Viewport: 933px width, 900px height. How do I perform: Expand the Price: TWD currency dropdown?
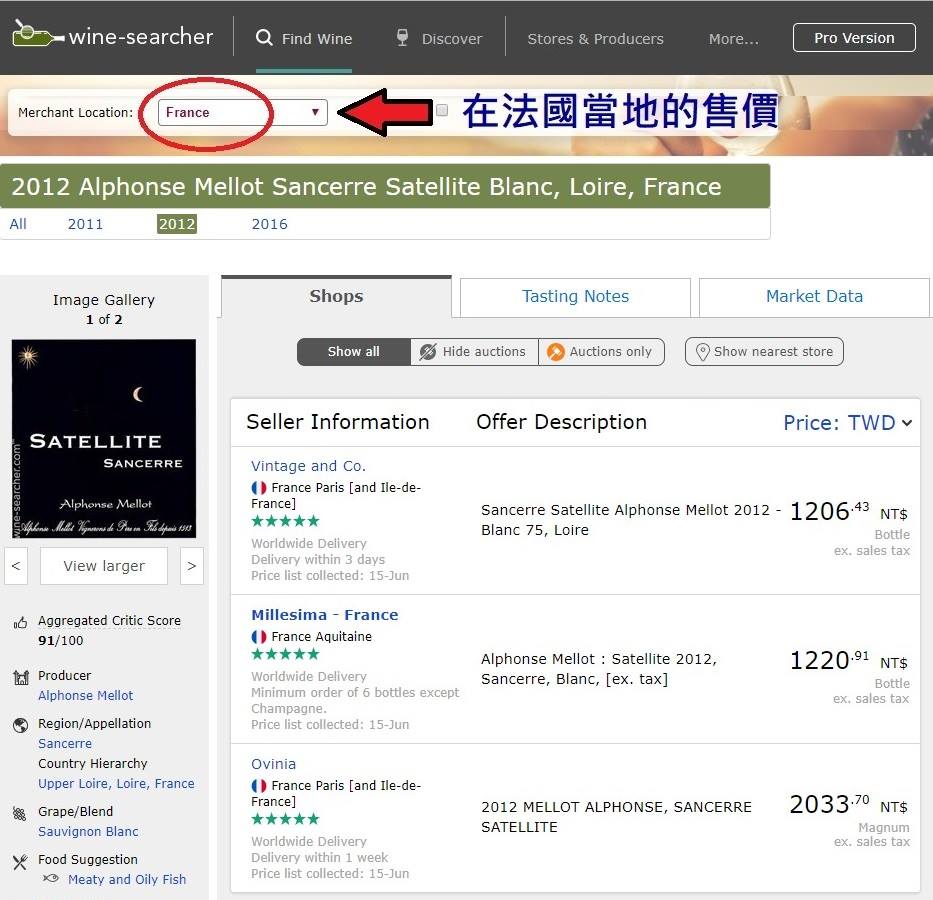point(847,423)
